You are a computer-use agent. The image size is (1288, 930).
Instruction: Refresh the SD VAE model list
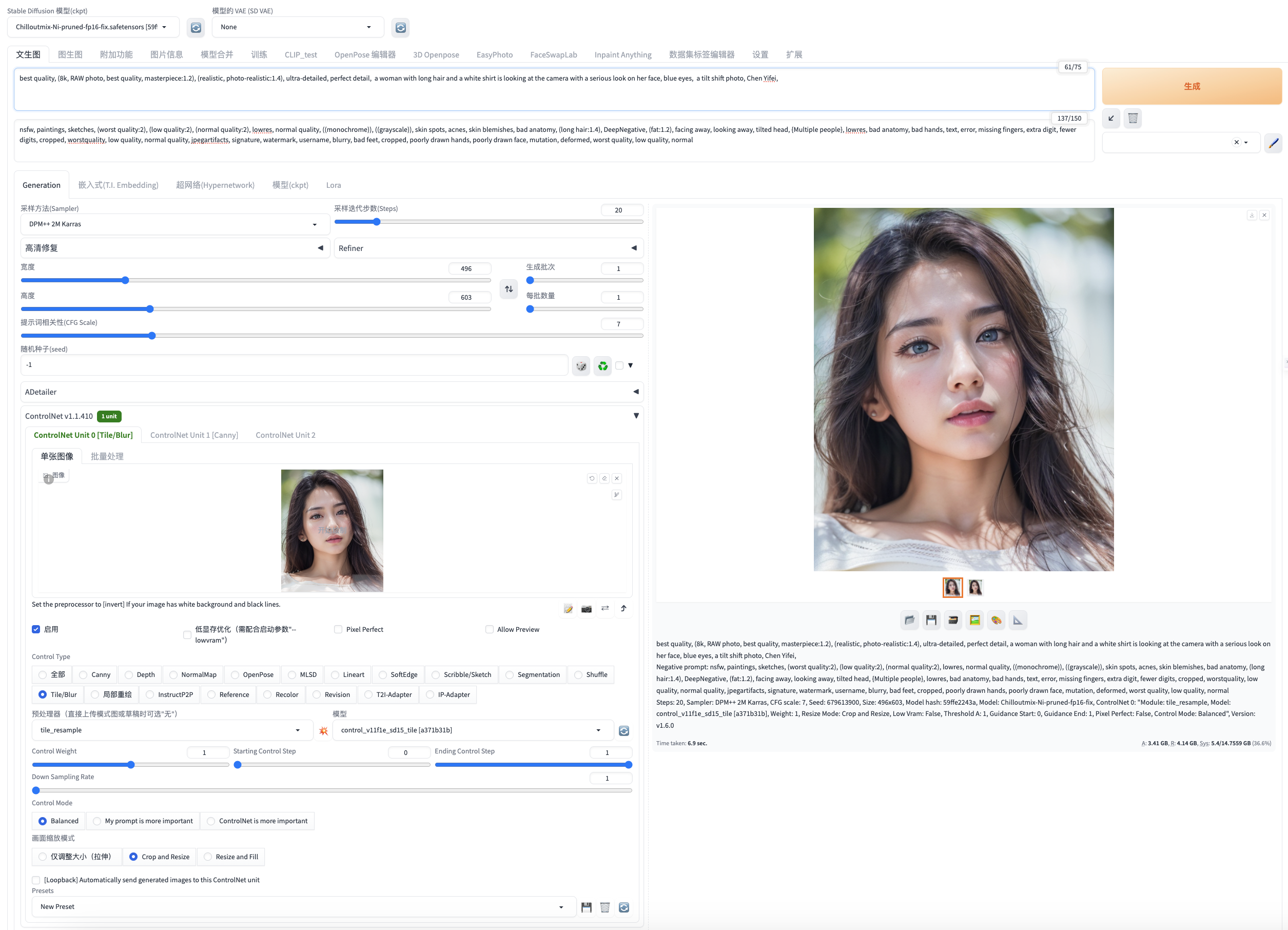point(400,27)
